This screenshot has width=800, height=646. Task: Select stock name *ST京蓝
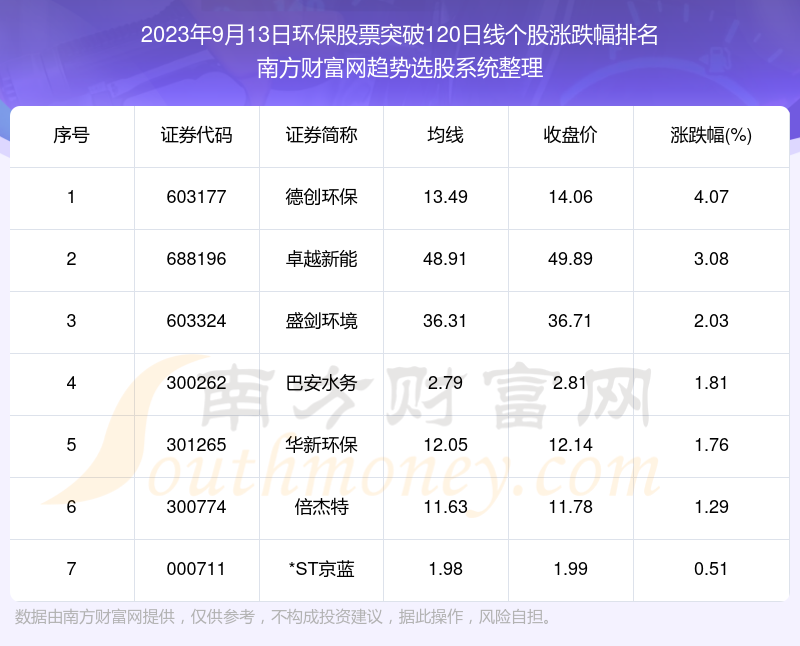tap(321, 569)
